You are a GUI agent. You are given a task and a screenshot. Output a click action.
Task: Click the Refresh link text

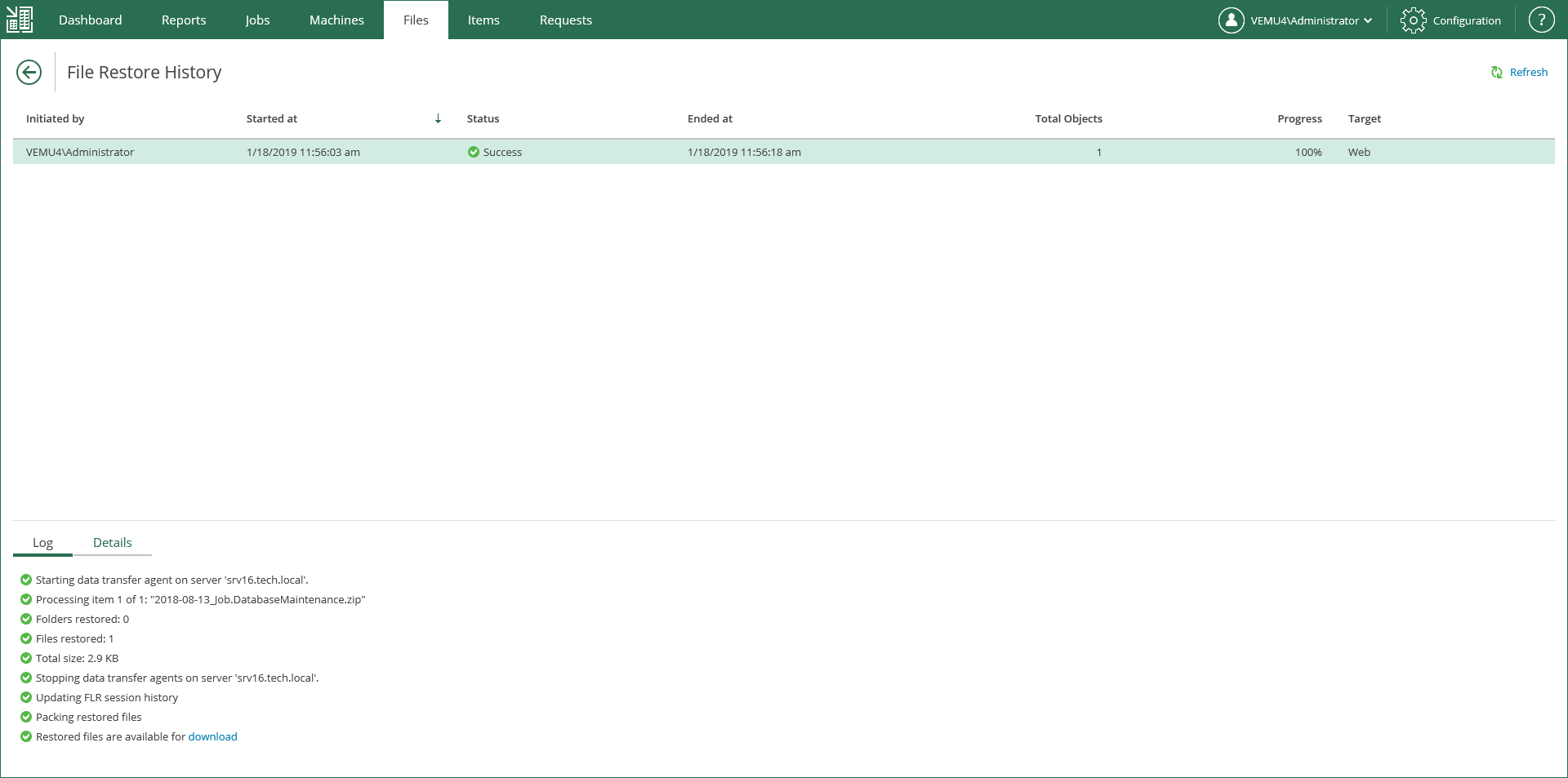tap(1528, 73)
